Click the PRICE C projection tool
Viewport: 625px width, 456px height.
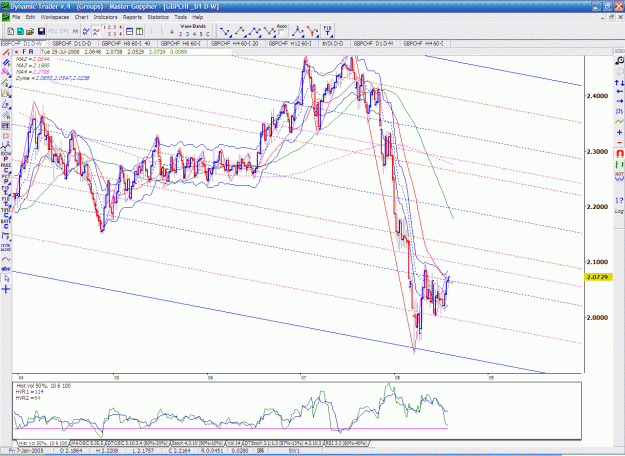pos(6,168)
